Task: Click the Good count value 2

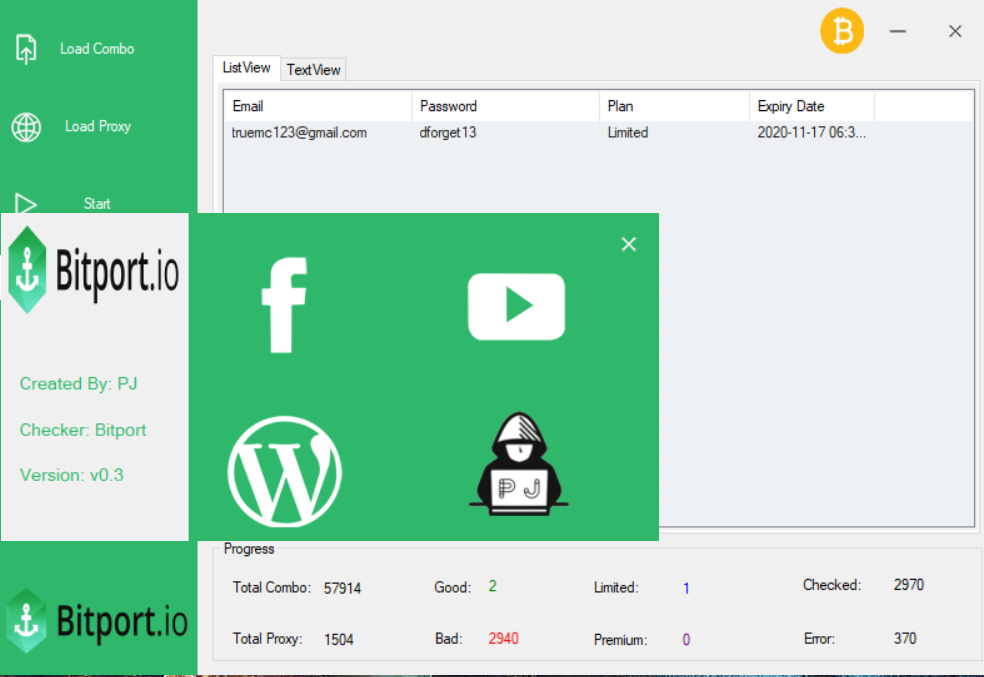Action: point(493,586)
